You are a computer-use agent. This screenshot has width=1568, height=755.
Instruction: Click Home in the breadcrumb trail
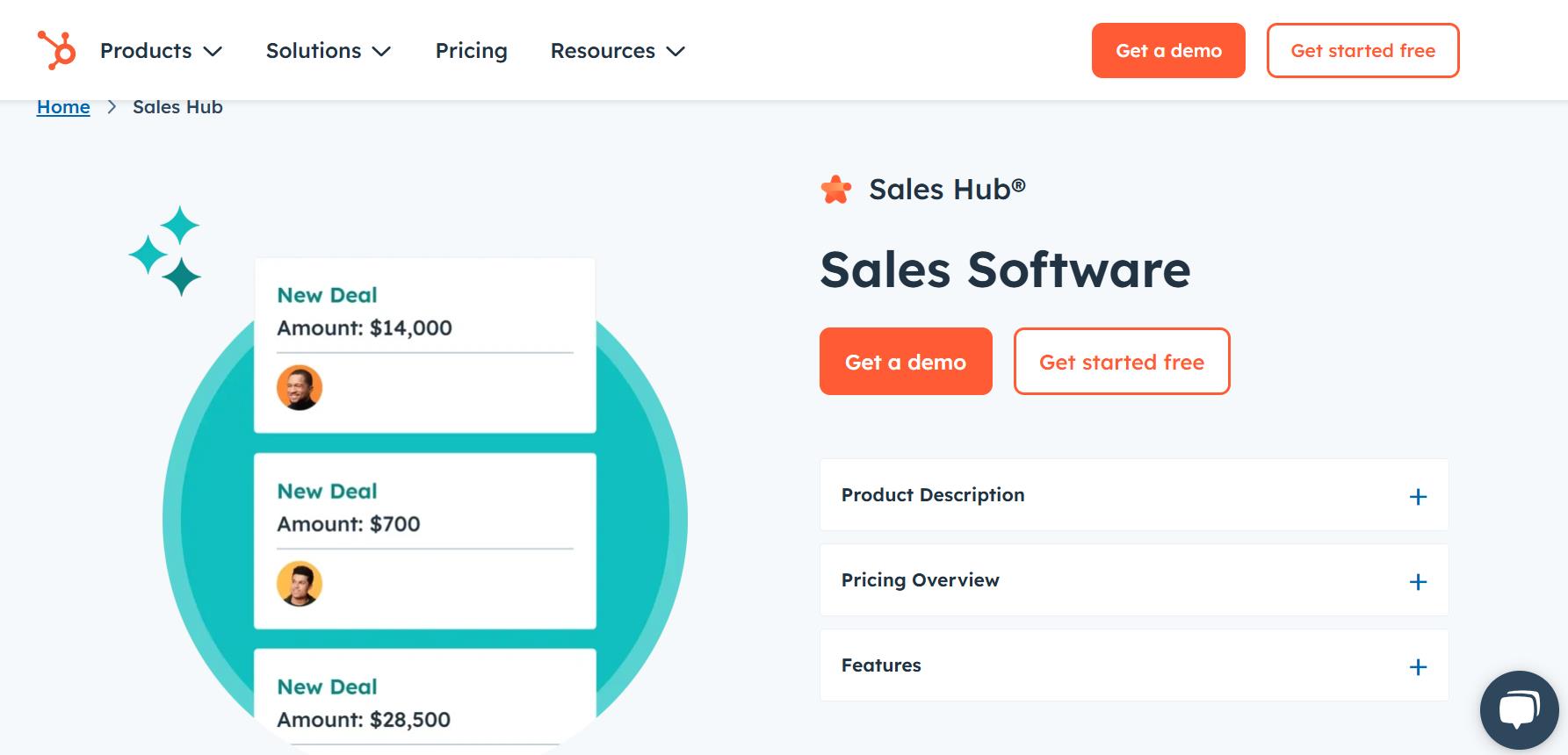[x=62, y=106]
